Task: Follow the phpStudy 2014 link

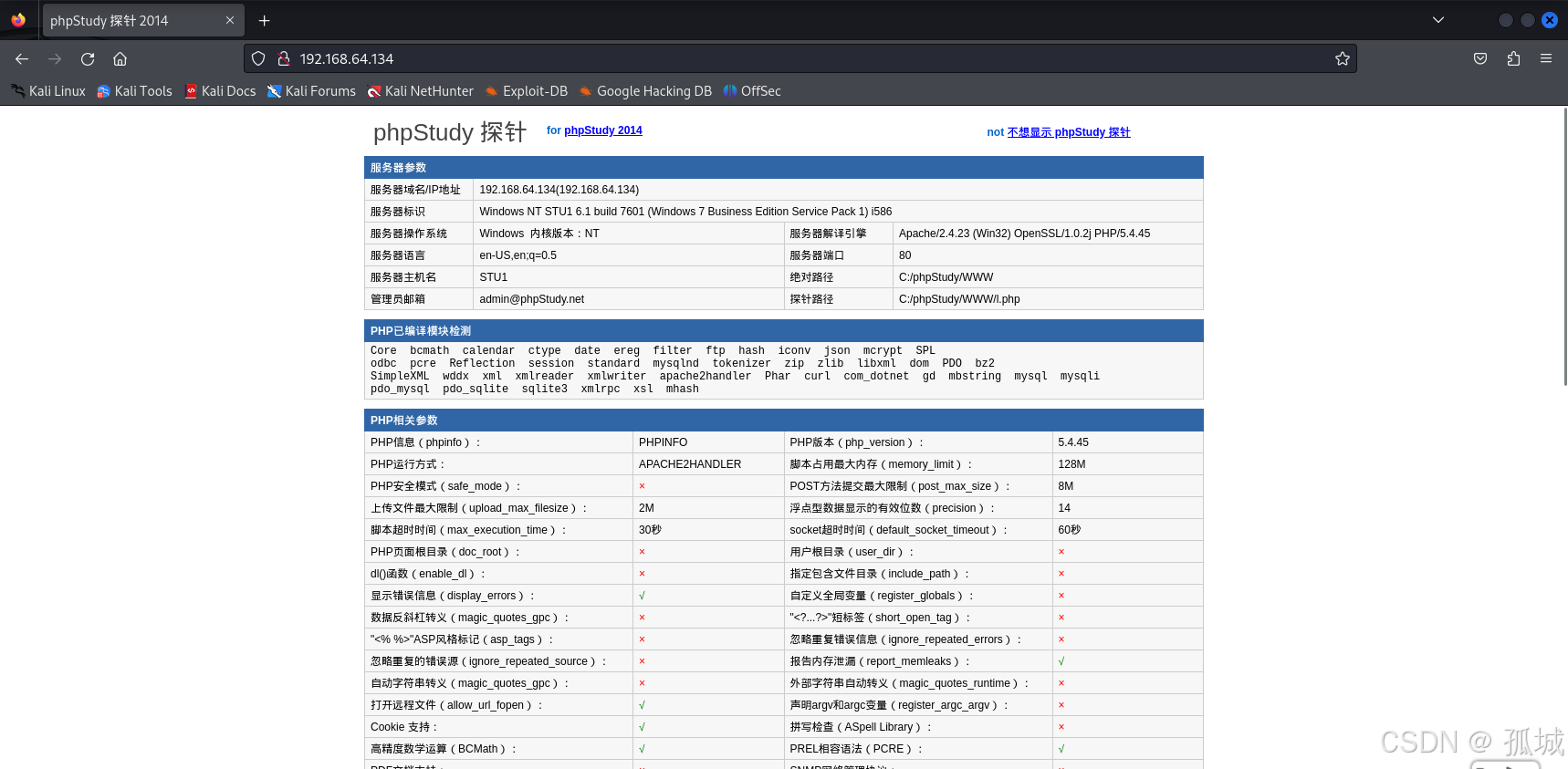Action: point(603,130)
